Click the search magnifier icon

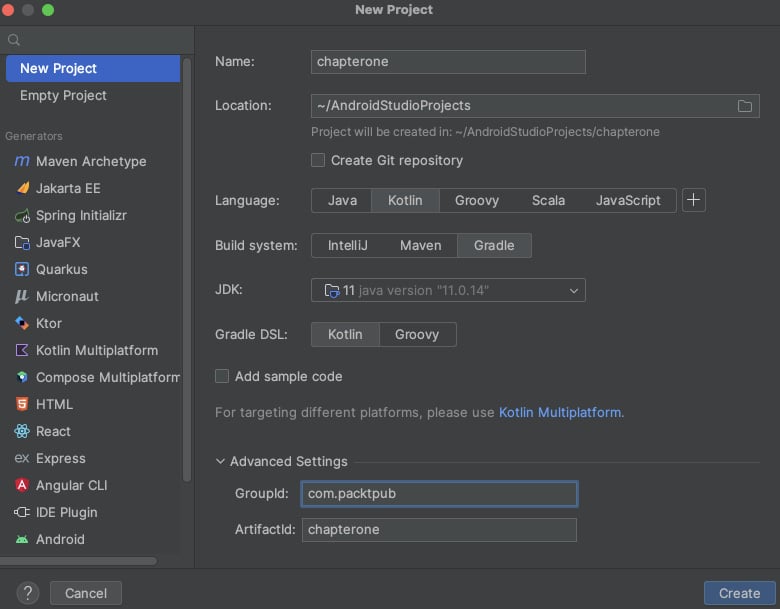tap(14, 40)
